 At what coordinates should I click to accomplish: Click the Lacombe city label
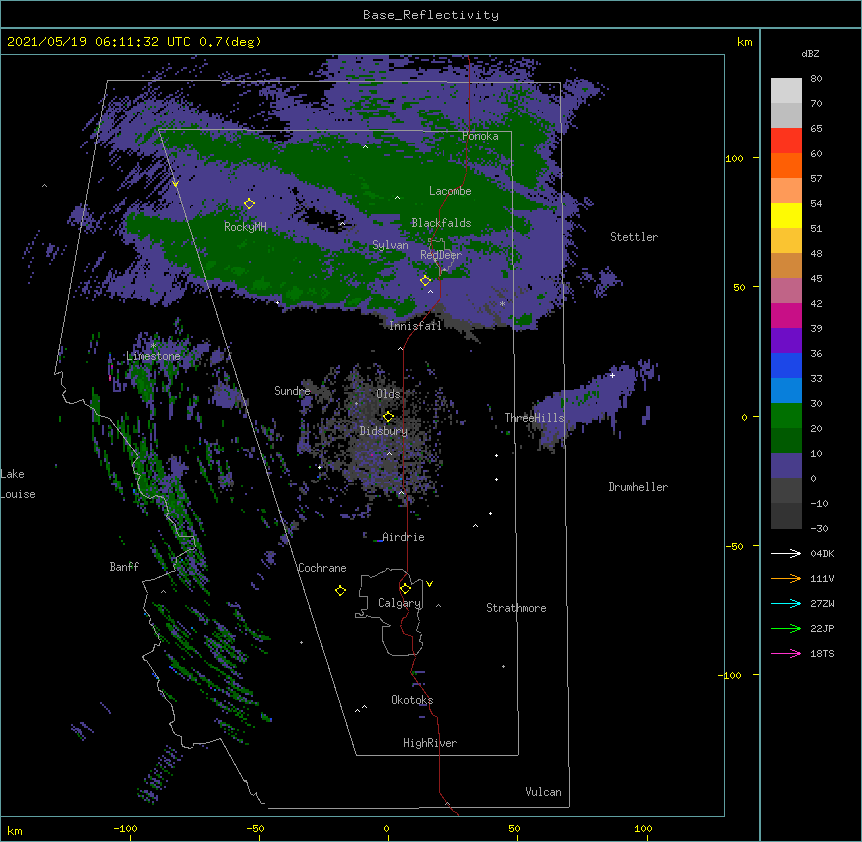(x=450, y=191)
